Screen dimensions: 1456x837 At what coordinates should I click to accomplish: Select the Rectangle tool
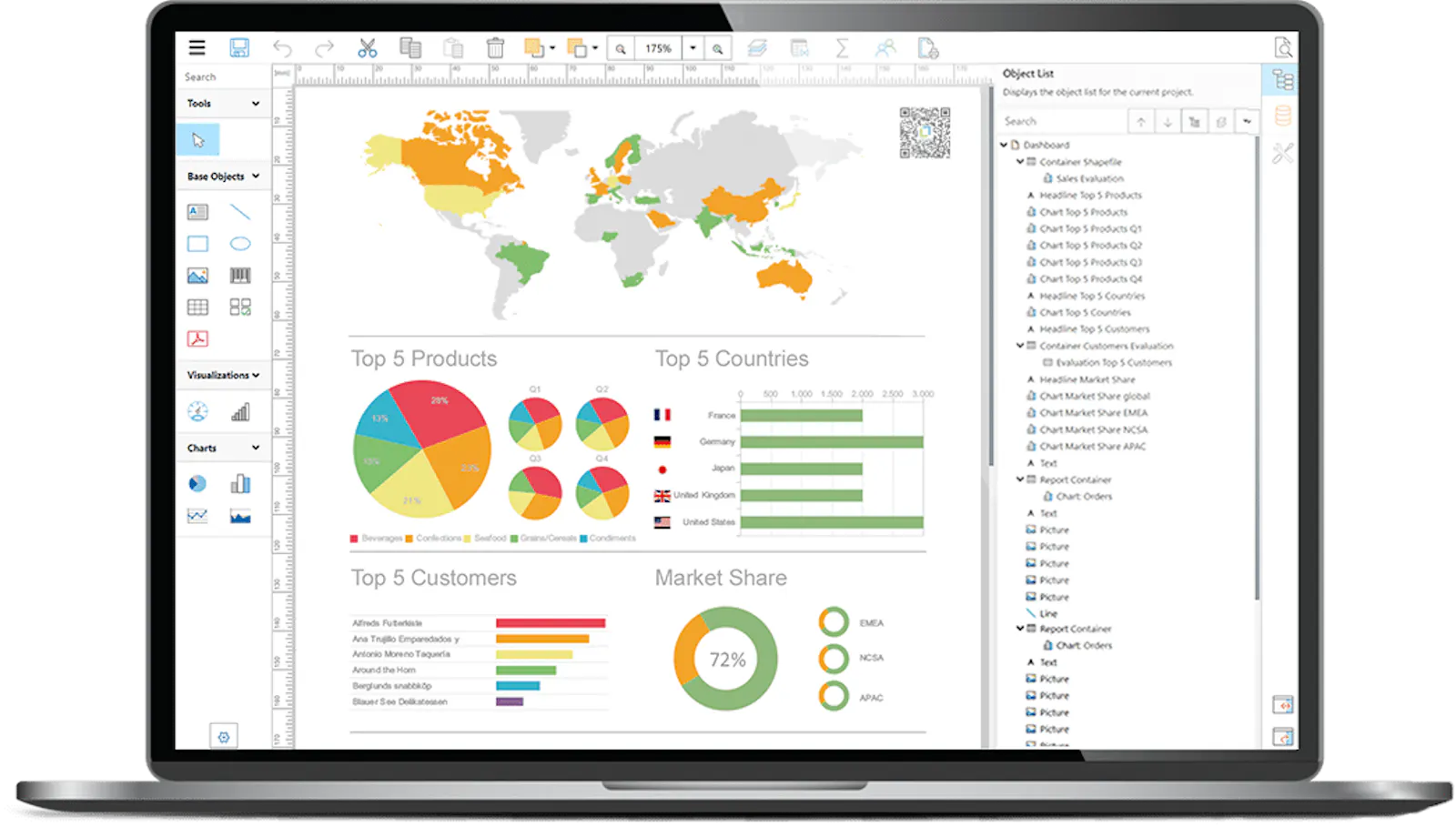[x=197, y=244]
